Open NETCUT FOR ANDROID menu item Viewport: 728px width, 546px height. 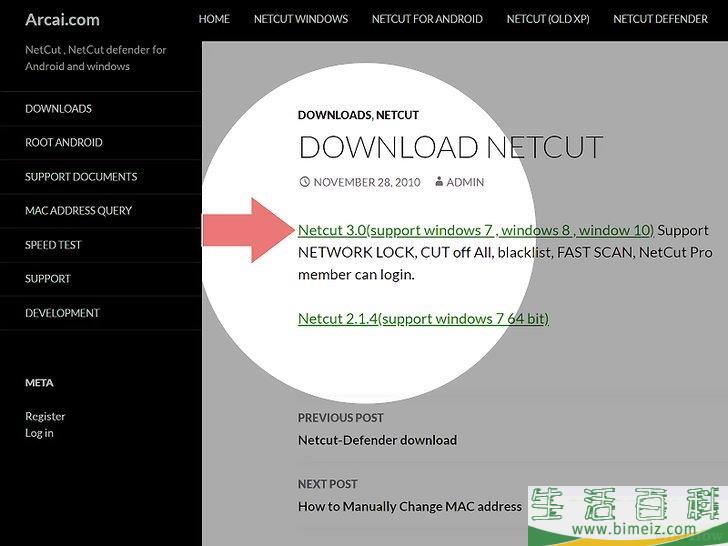427,19
